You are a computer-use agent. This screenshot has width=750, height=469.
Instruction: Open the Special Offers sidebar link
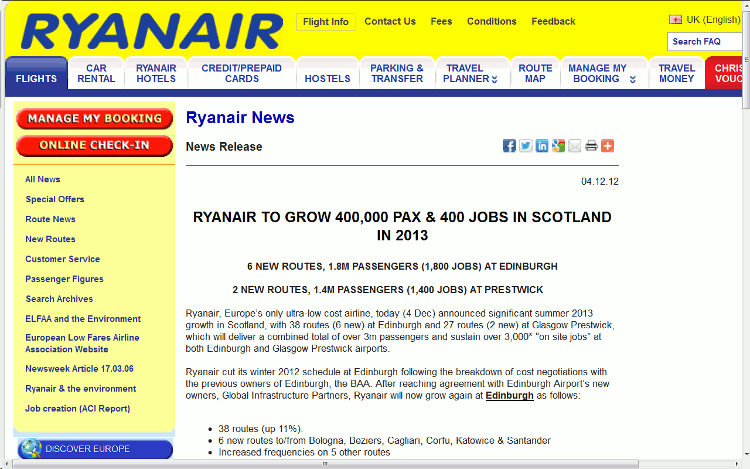pos(55,199)
